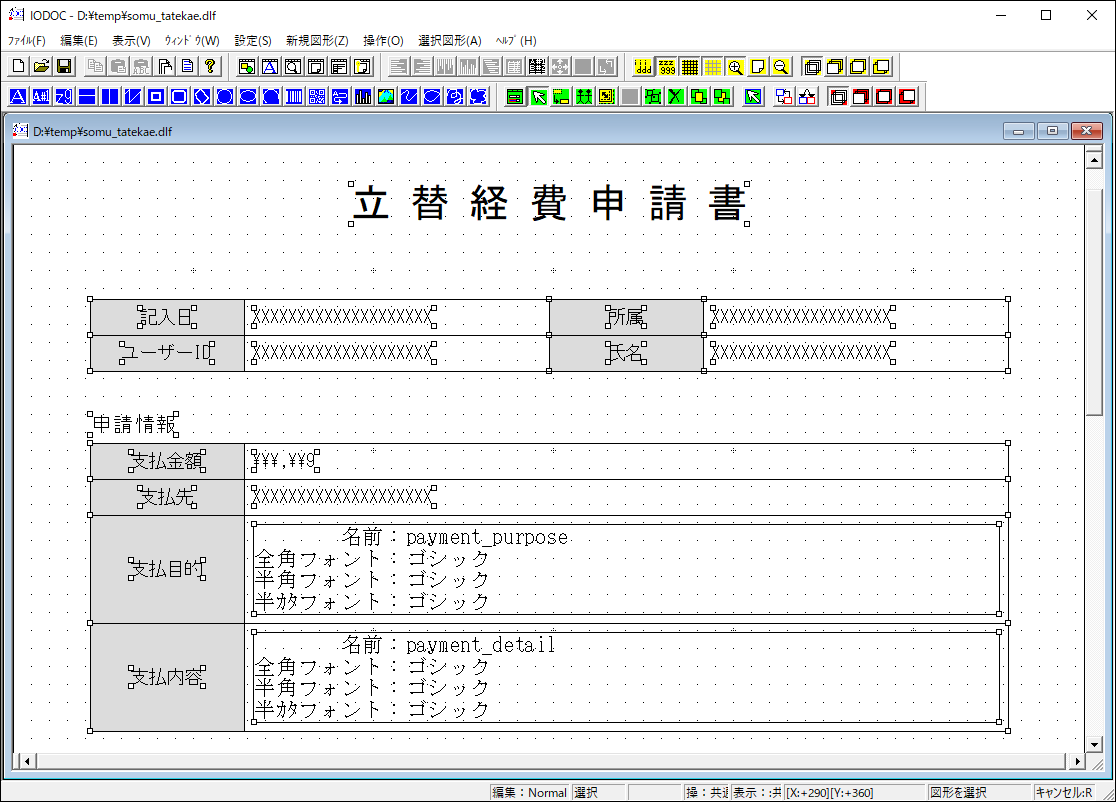Open the 新規図形(Z) menu
The width and height of the screenshot is (1116, 802).
tap(317, 41)
